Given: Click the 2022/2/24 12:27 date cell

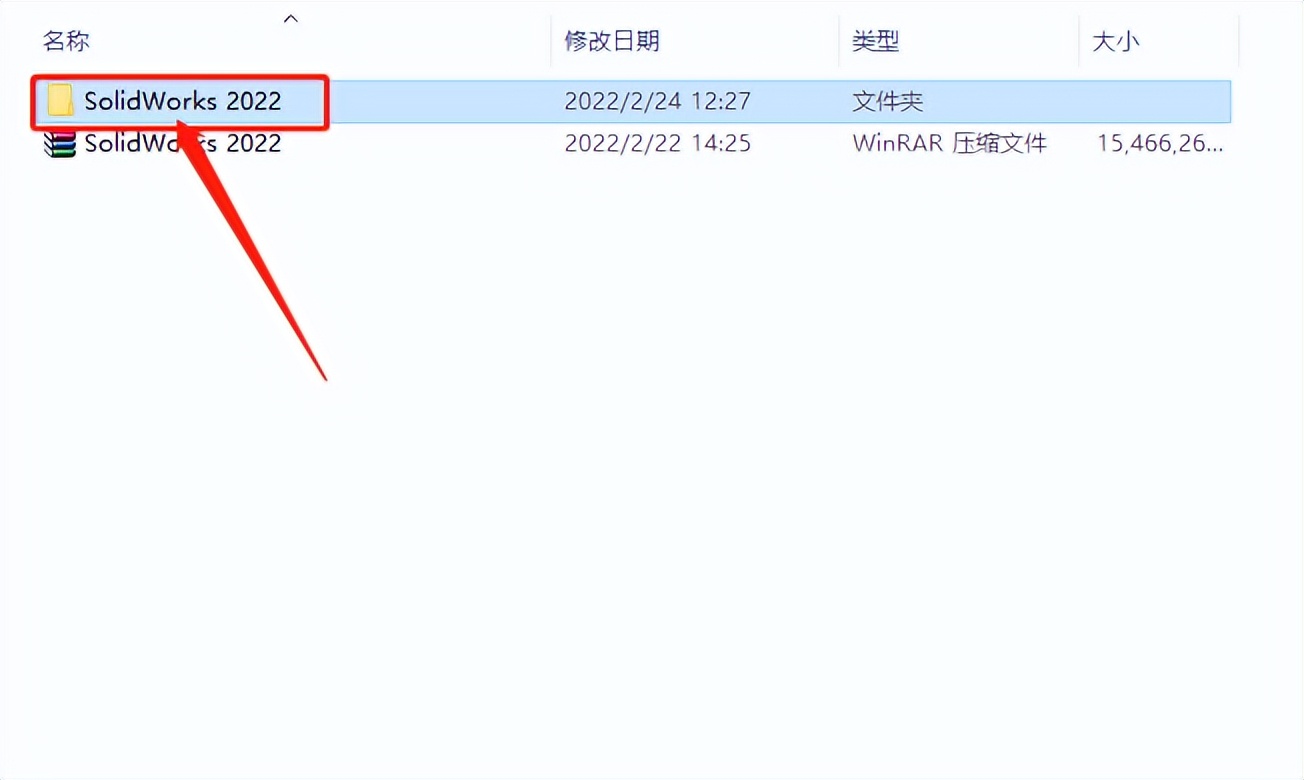Looking at the screenshot, I should [658, 101].
